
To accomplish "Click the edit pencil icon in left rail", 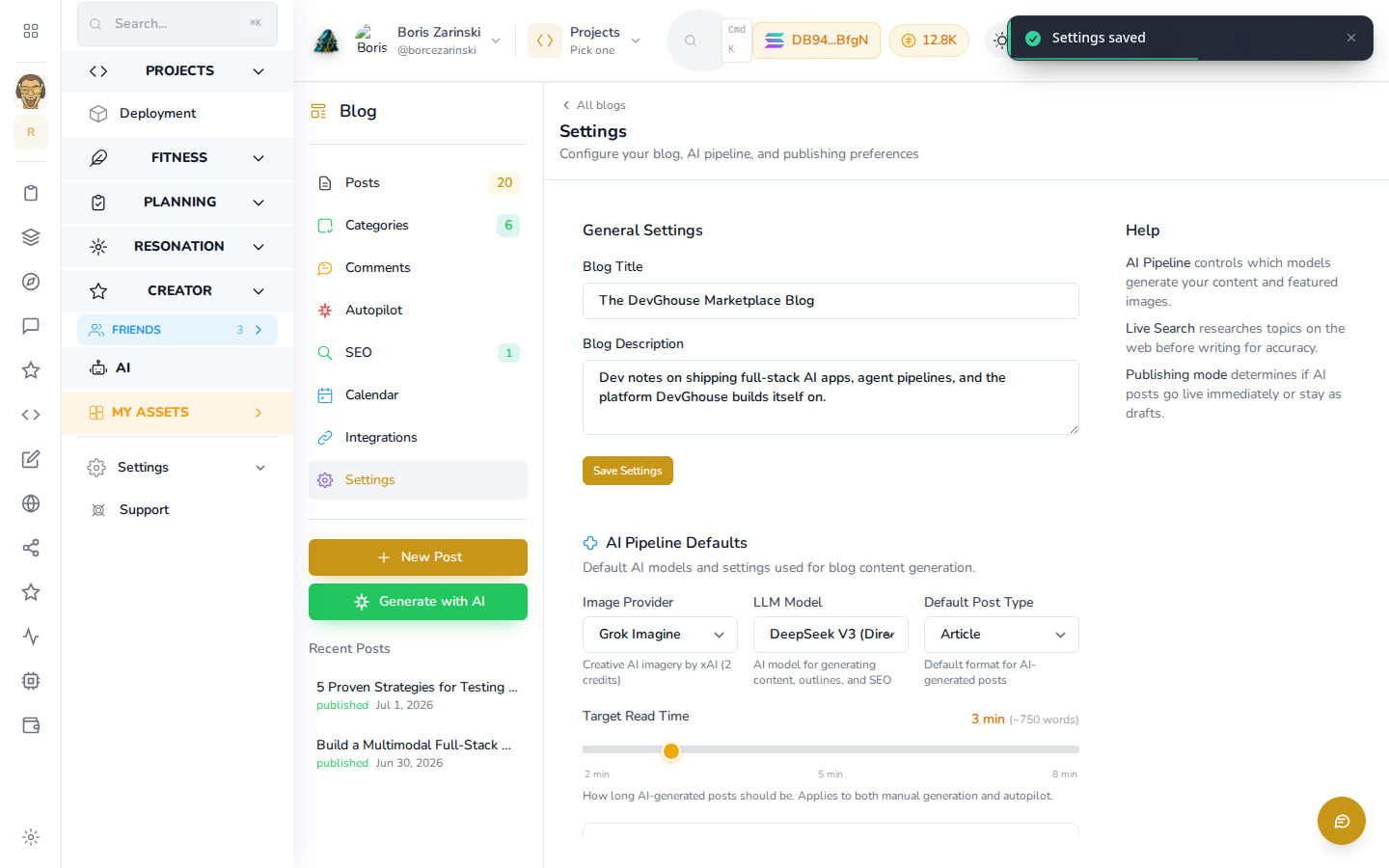I will click(31, 459).
